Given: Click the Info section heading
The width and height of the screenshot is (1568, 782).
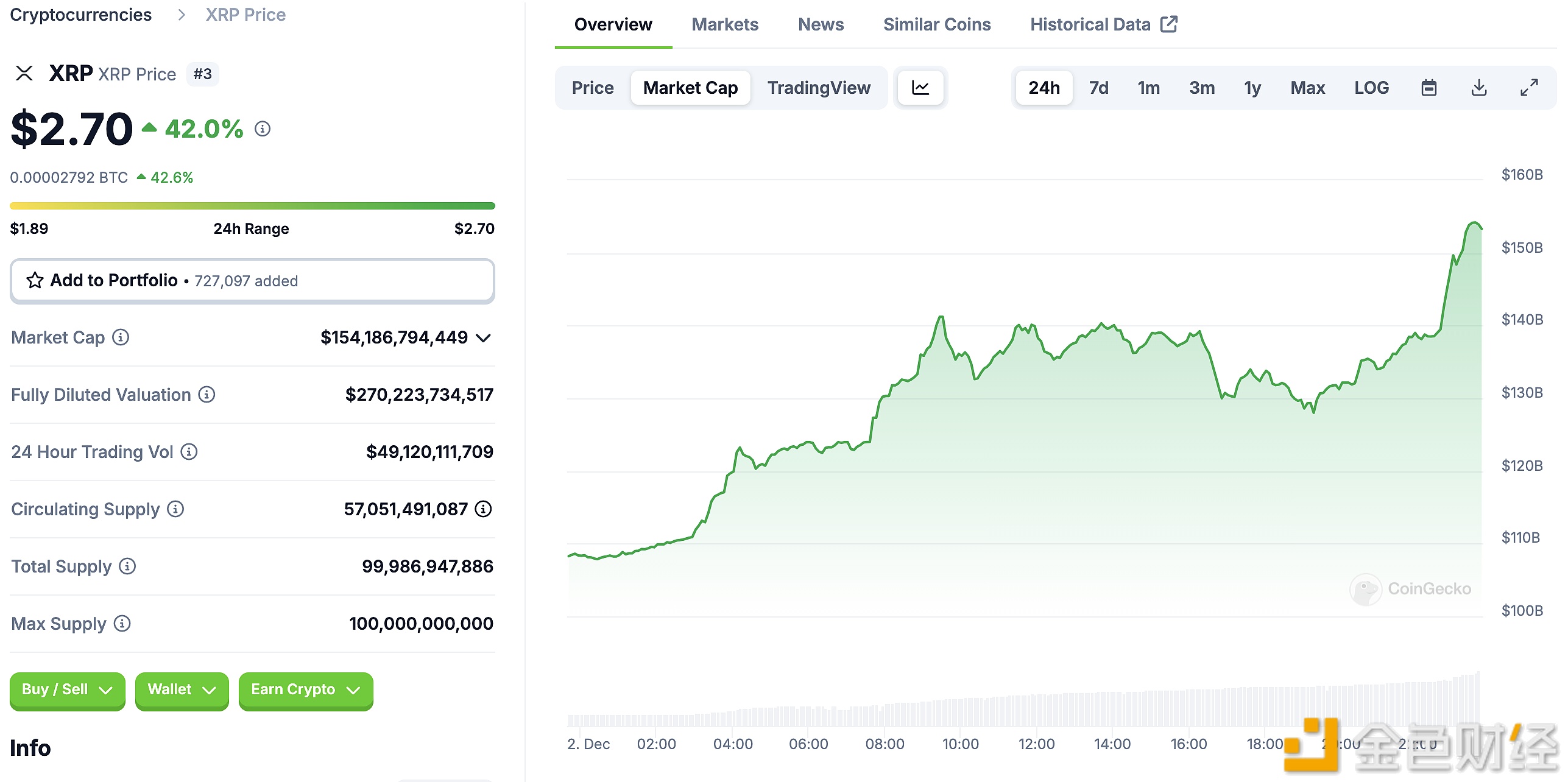Looking at the screenshot, I should coord(30,748).
